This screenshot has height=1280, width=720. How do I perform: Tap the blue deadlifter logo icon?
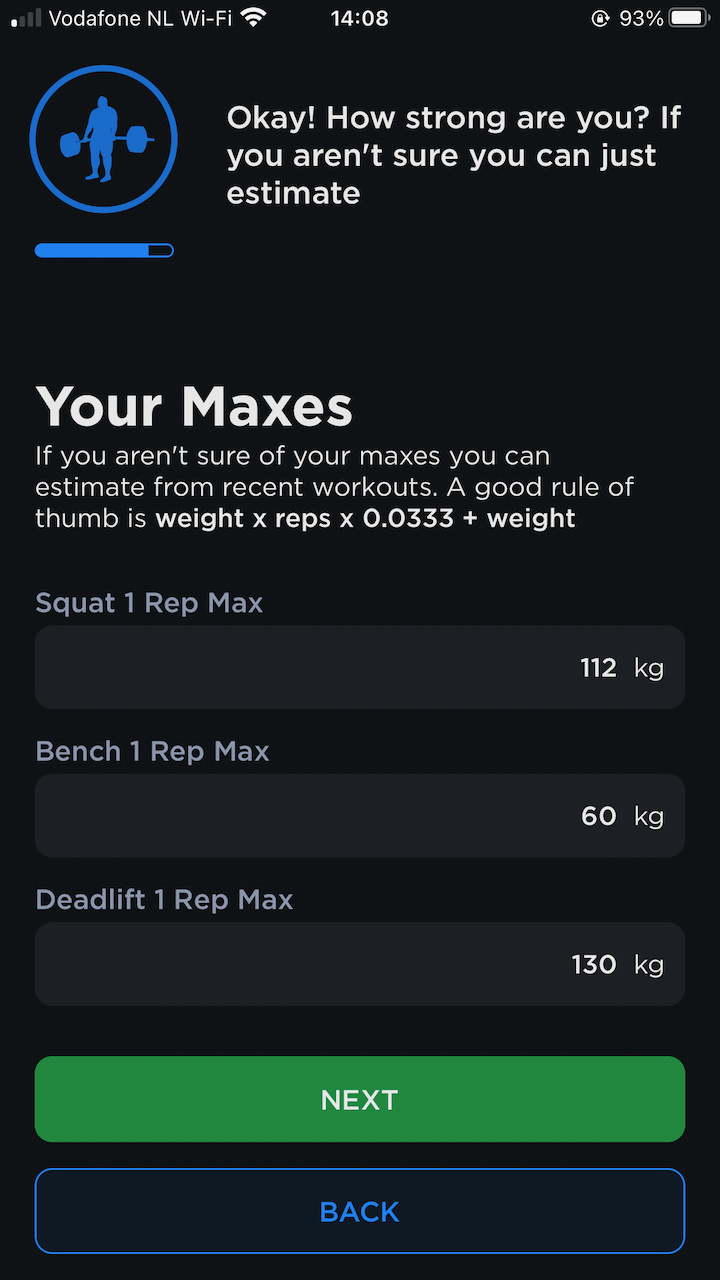(x=104, y=139)
